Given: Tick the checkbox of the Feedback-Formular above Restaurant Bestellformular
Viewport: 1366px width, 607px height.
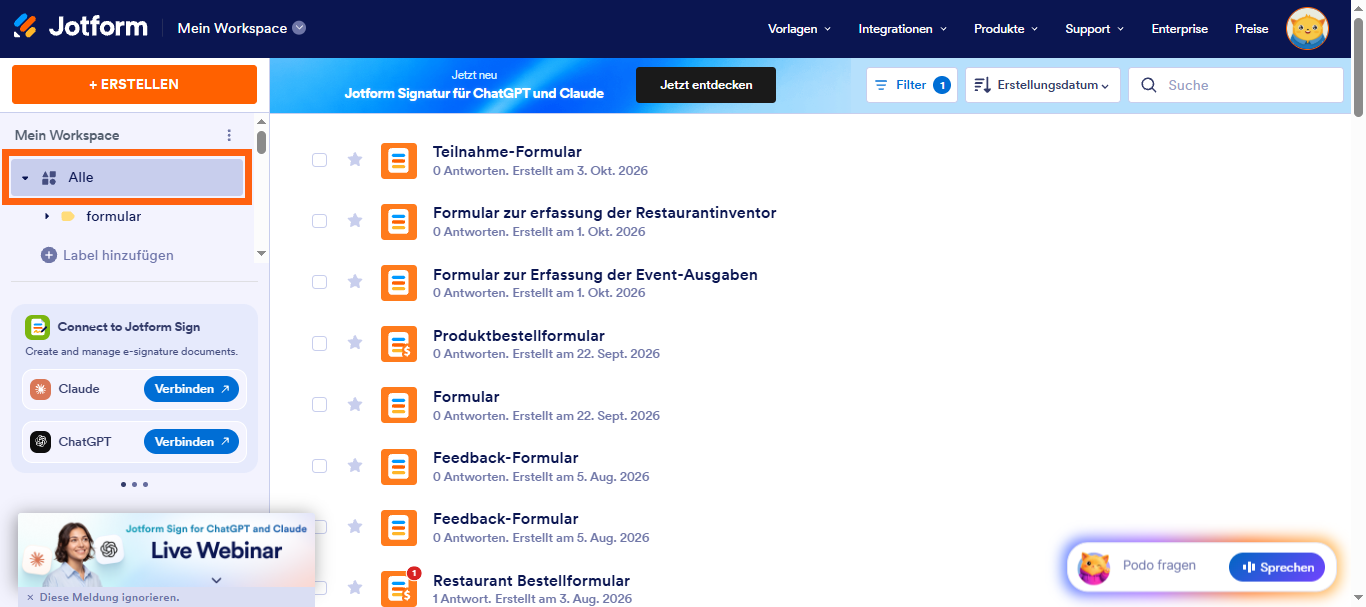Looking at the screenshot, I should [x=319, y=526].
